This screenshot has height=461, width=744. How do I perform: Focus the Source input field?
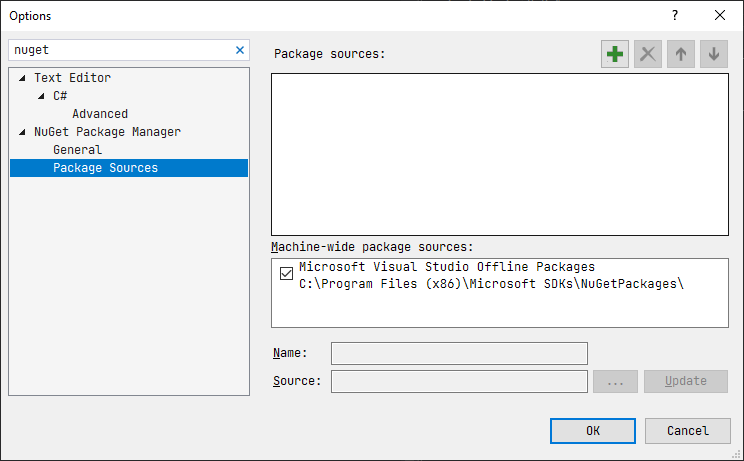[x=459, y=381]
